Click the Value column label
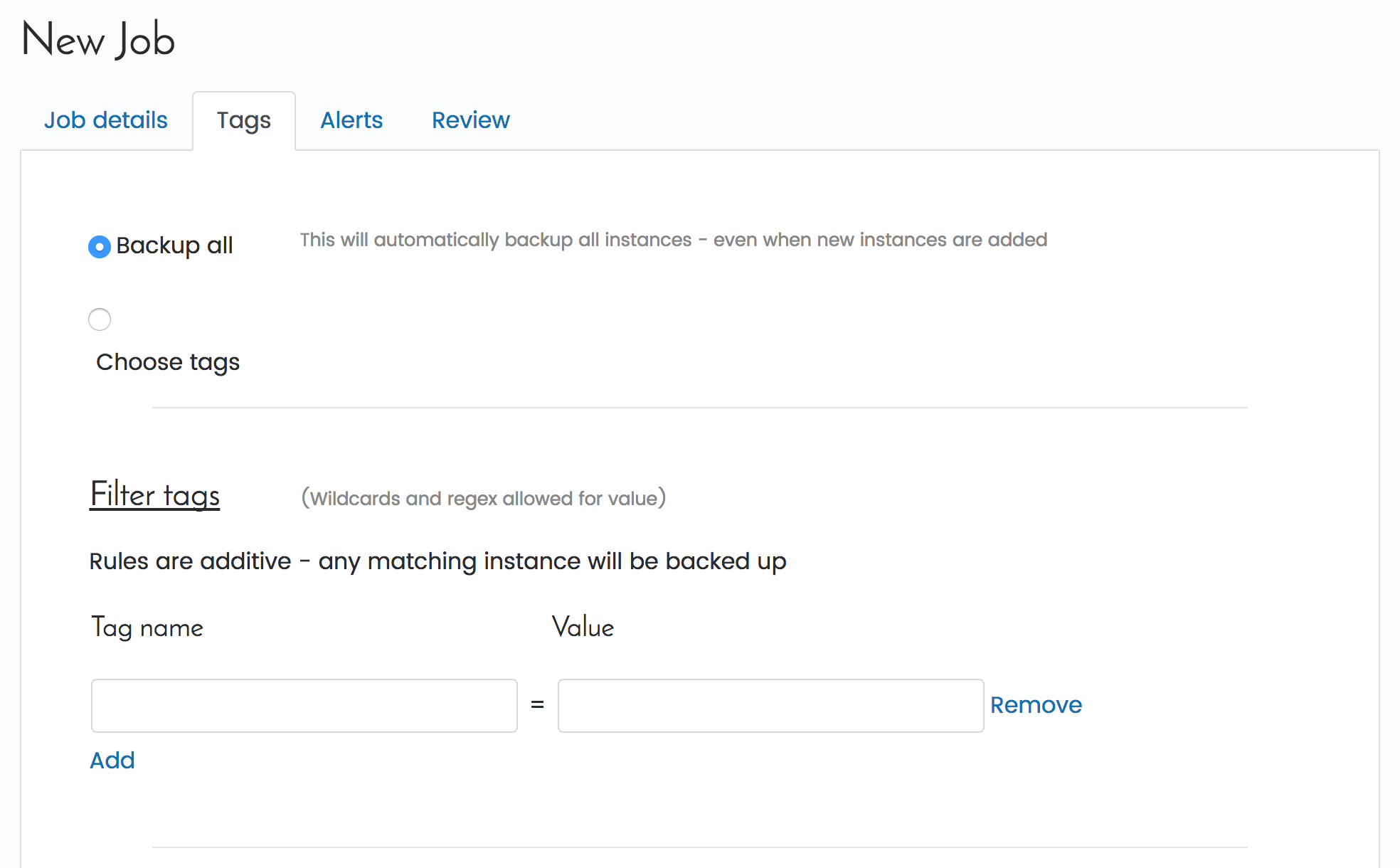 tap(583, 628)
